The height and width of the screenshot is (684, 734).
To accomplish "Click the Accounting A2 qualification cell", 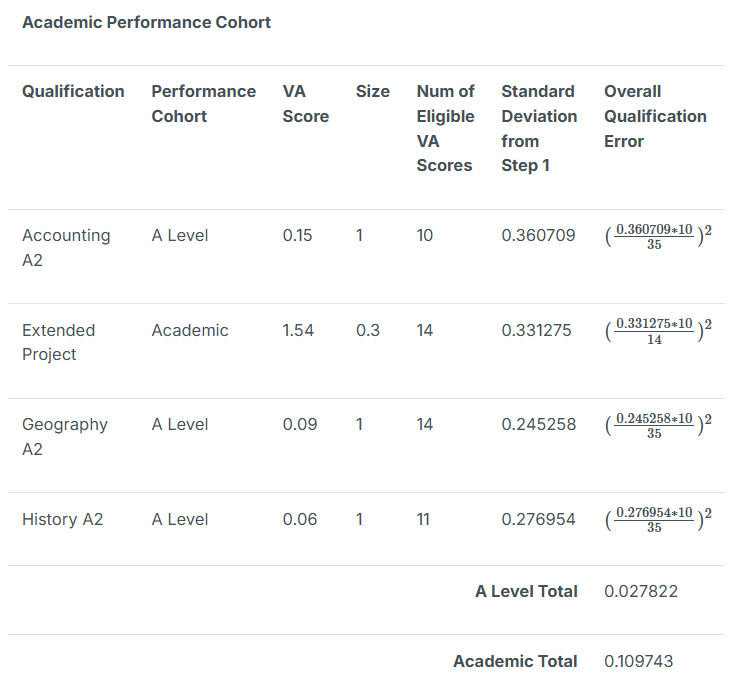I will (66, 248).
